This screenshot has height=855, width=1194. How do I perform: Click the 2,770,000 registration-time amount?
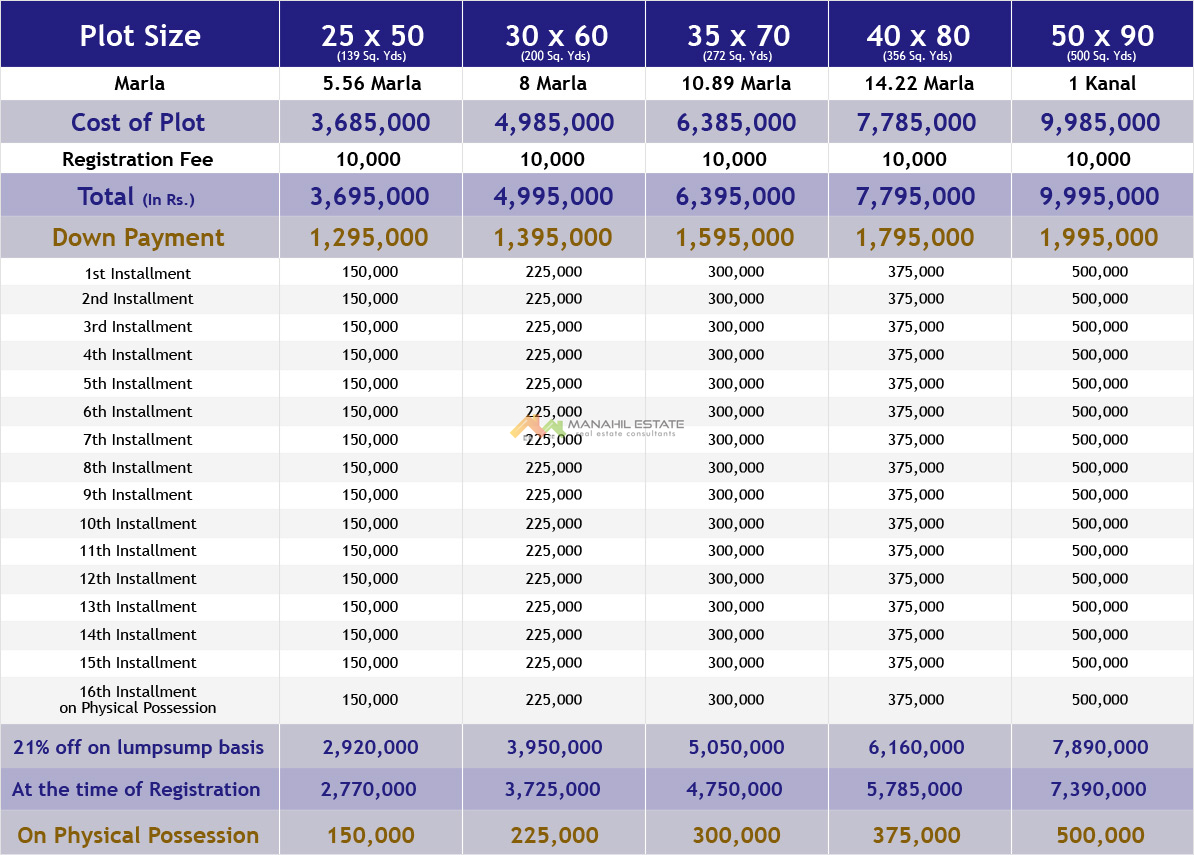tap(369, 790)
